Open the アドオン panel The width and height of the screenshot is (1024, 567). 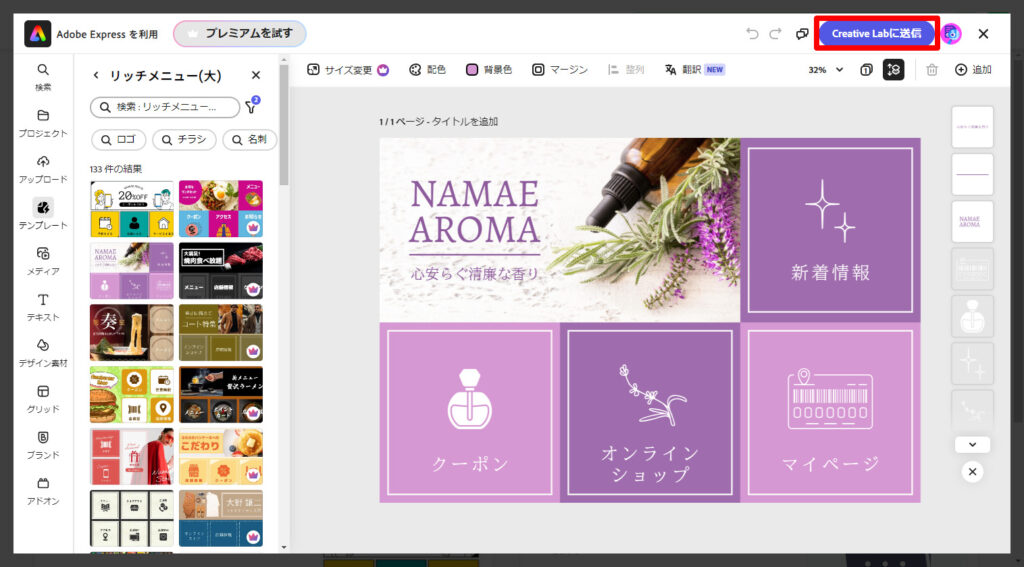coord(43,490)
